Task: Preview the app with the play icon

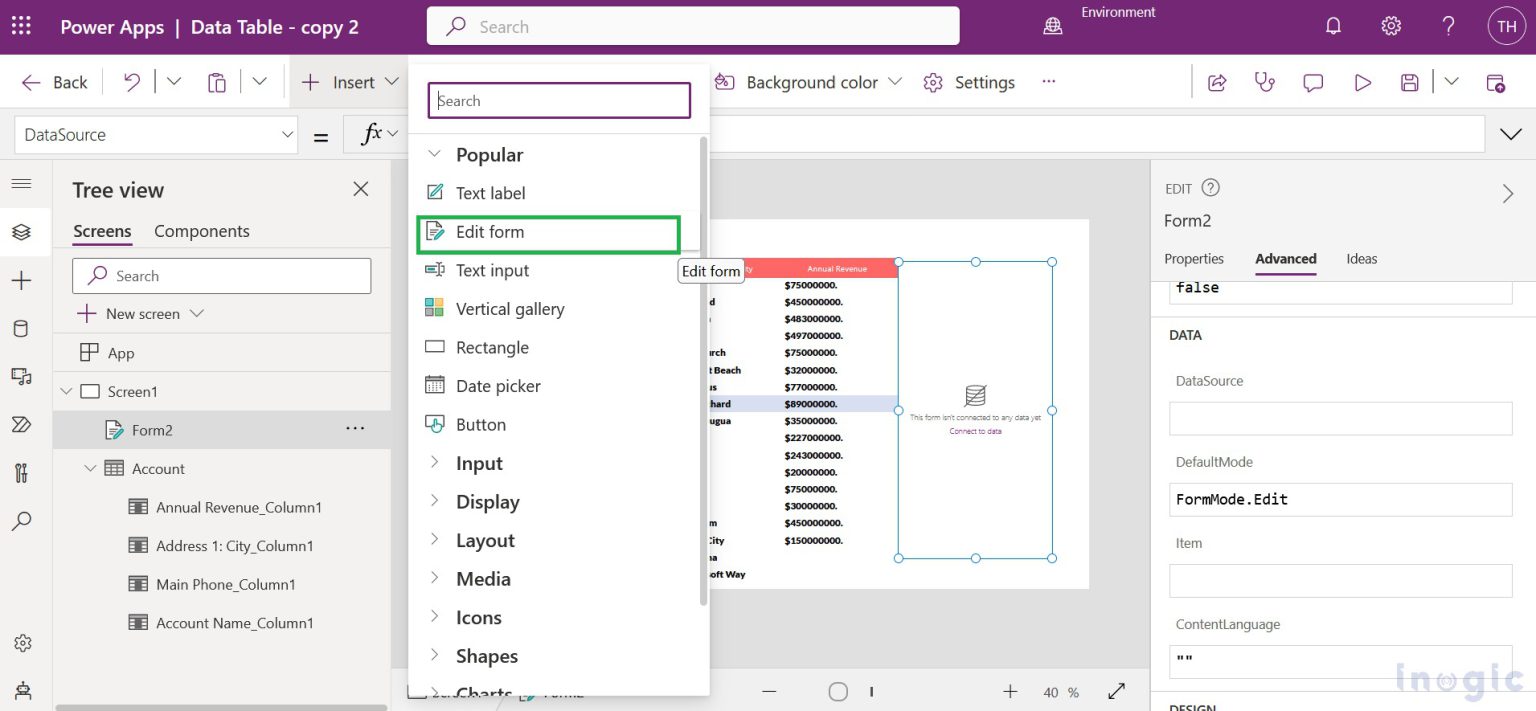Action: (x=1362, y=82)
